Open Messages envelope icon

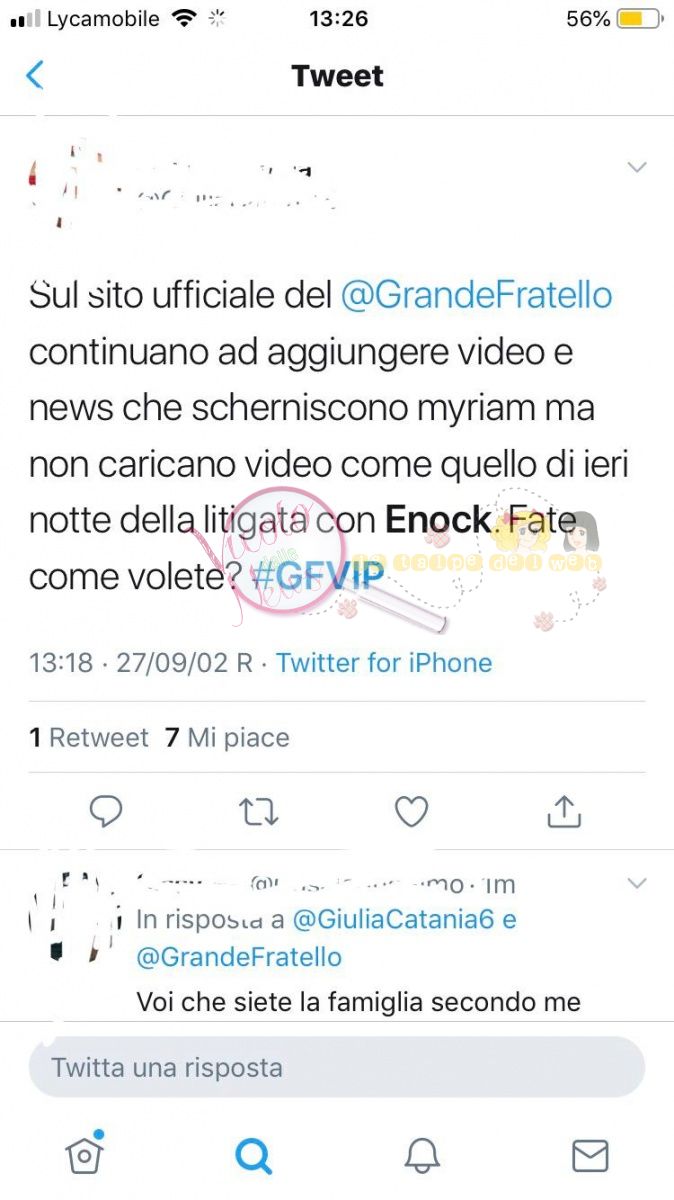coord(590,1156)
